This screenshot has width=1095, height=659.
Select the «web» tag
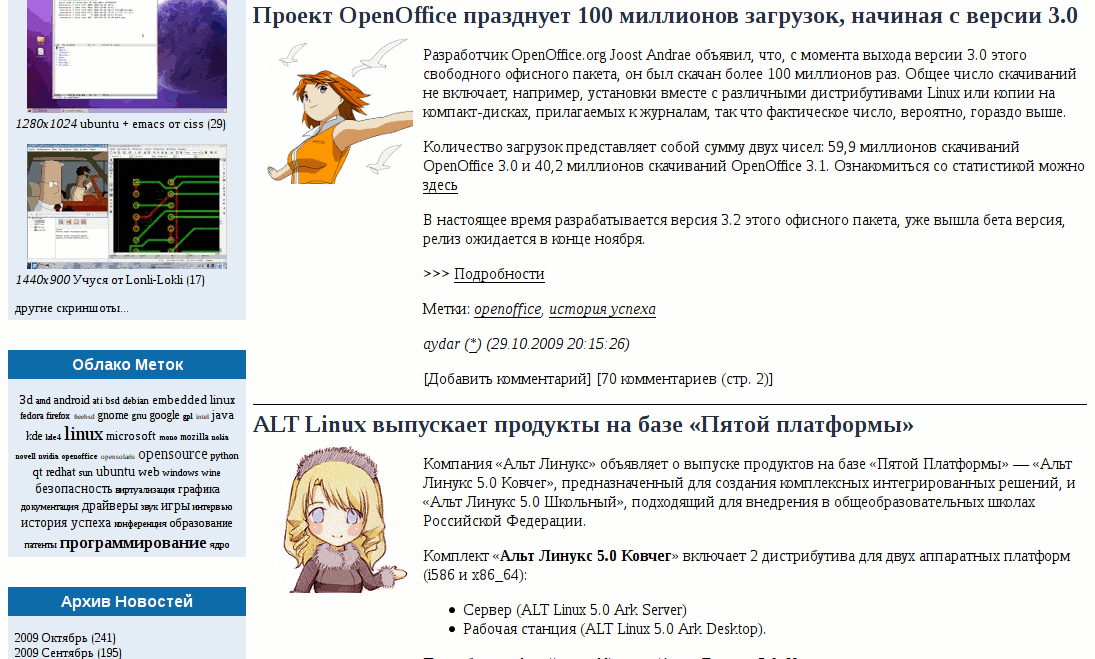tap(148, 473)
